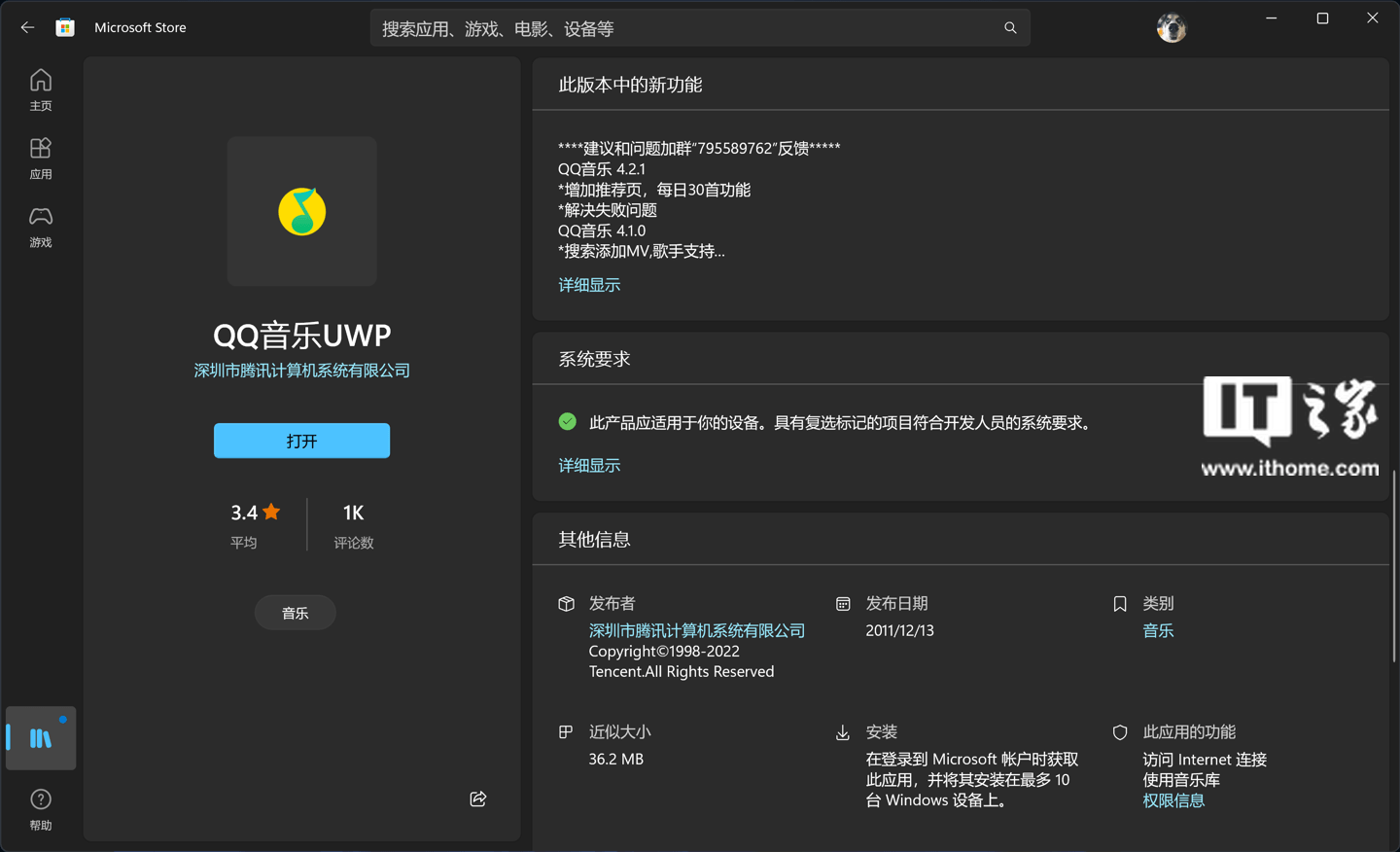
Task: Click the 音乐 genre pill below the rating
Action: pyautogui.click(x=295, y=612)
